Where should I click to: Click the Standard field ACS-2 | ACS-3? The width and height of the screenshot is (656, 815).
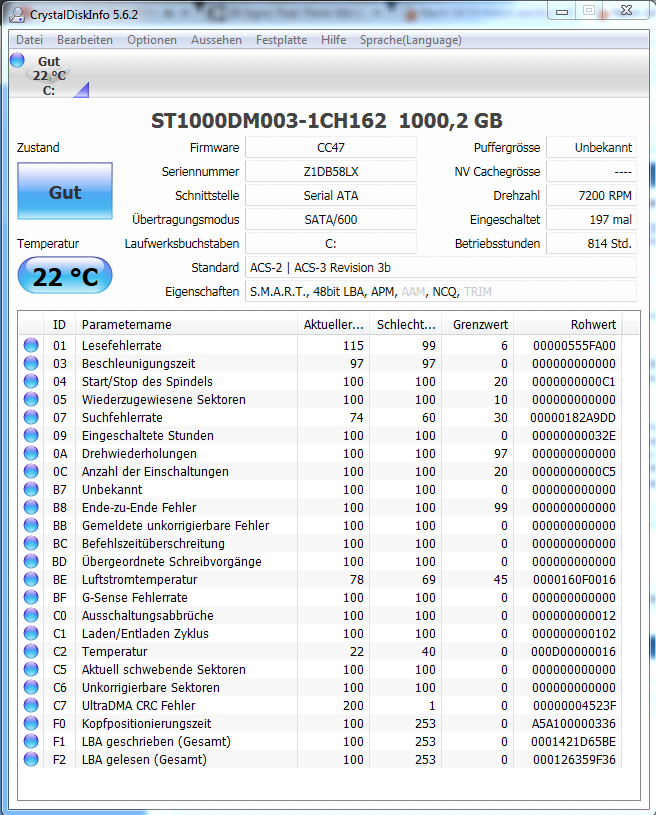click(x=441, y=267)
